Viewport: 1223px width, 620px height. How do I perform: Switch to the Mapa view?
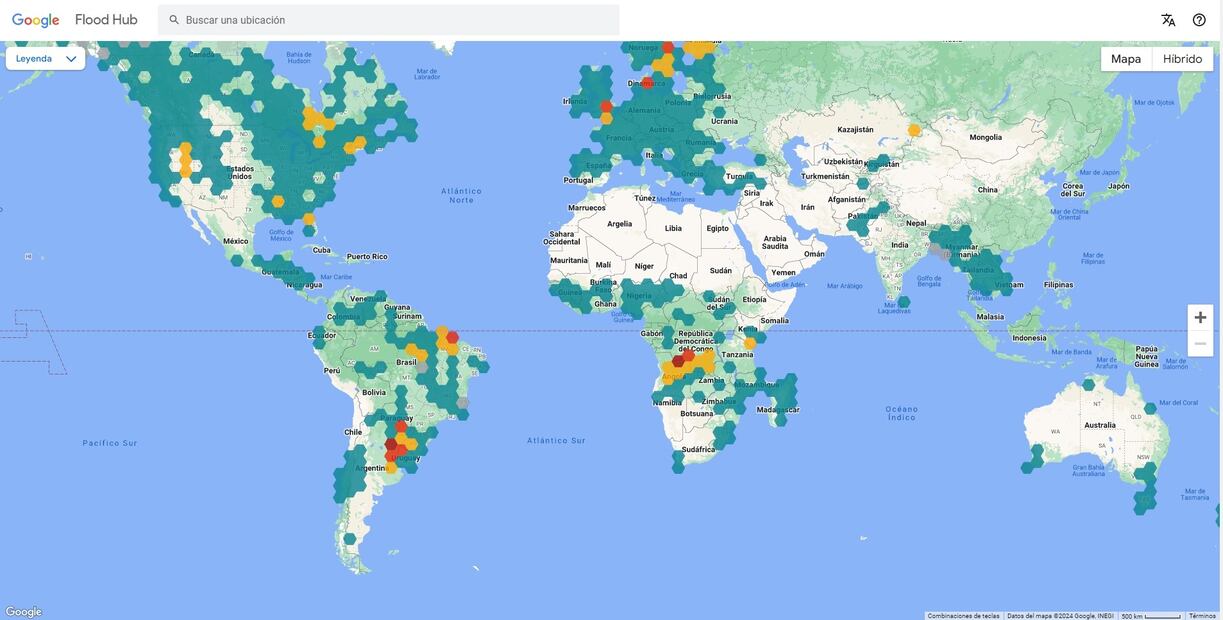tap(1126, 59)
